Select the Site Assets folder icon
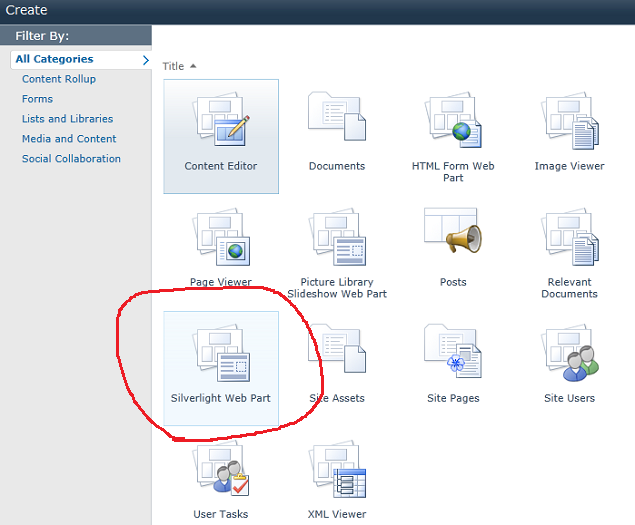Image resolution: width=635 pixels, height=525 pixels. click(337, 348)
